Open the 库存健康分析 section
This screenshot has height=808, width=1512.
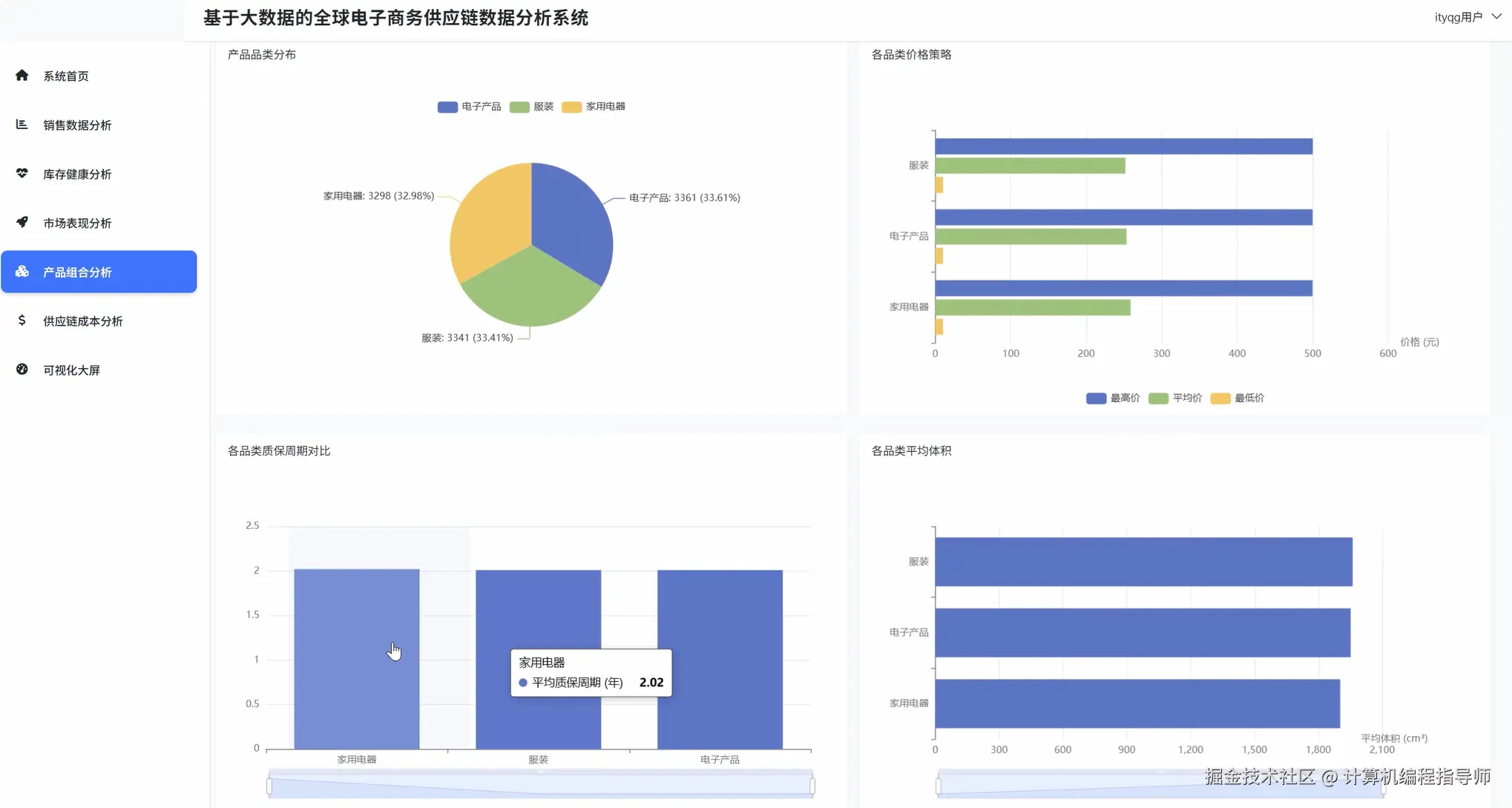[x=77, y=174]
